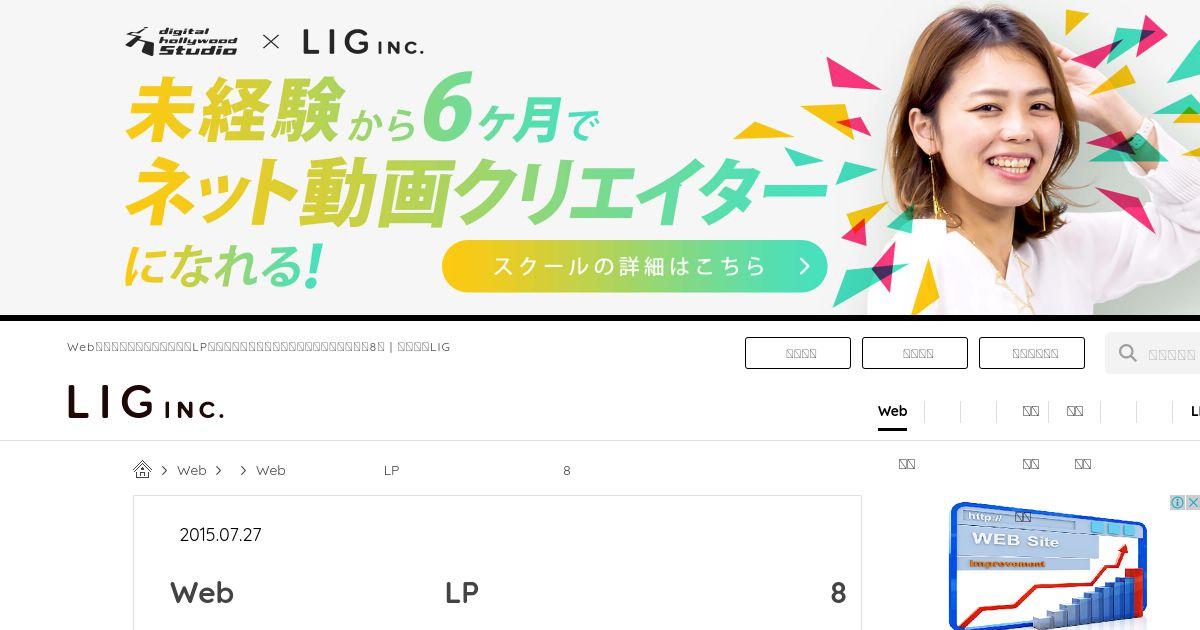Click the third outlined header button

[x=1032, y=353]
